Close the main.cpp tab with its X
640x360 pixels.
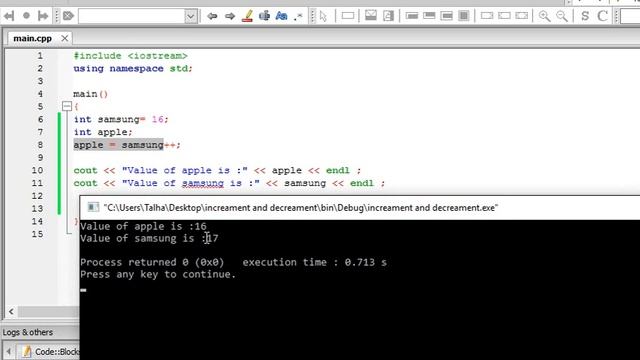tap(64, 38)
